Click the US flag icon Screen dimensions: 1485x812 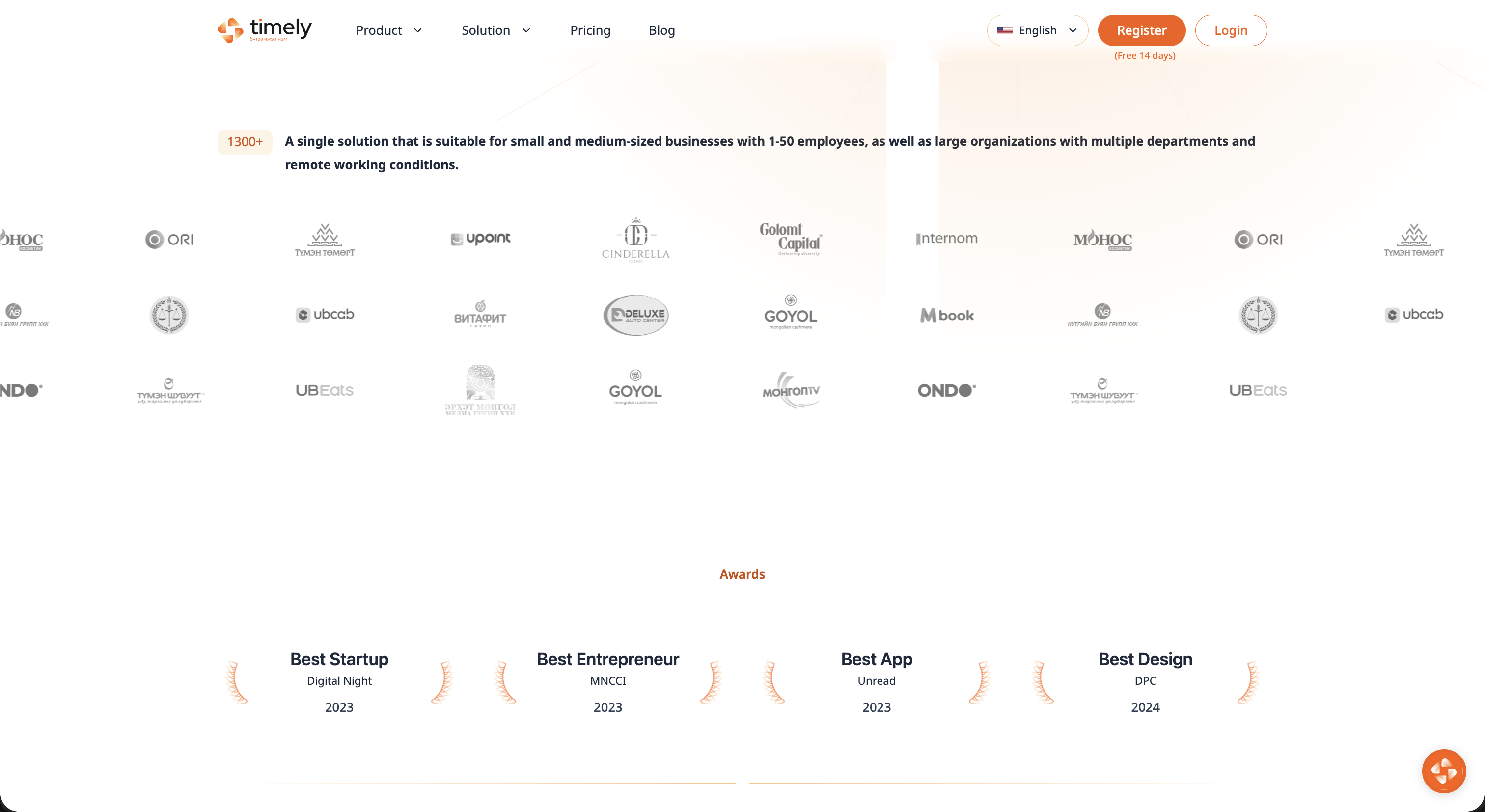coord(1004,30)
